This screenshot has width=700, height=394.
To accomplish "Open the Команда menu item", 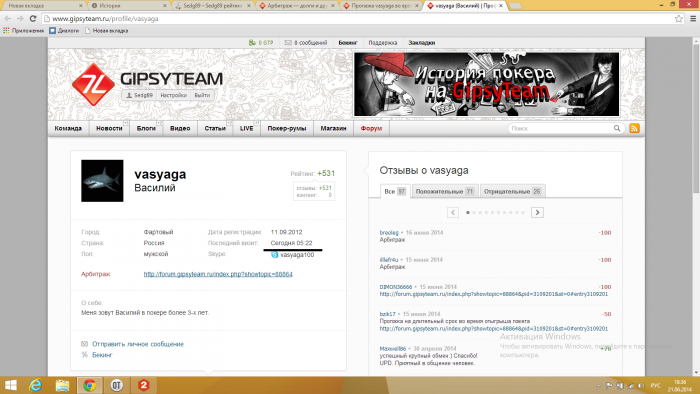I will tap(68, 129).
